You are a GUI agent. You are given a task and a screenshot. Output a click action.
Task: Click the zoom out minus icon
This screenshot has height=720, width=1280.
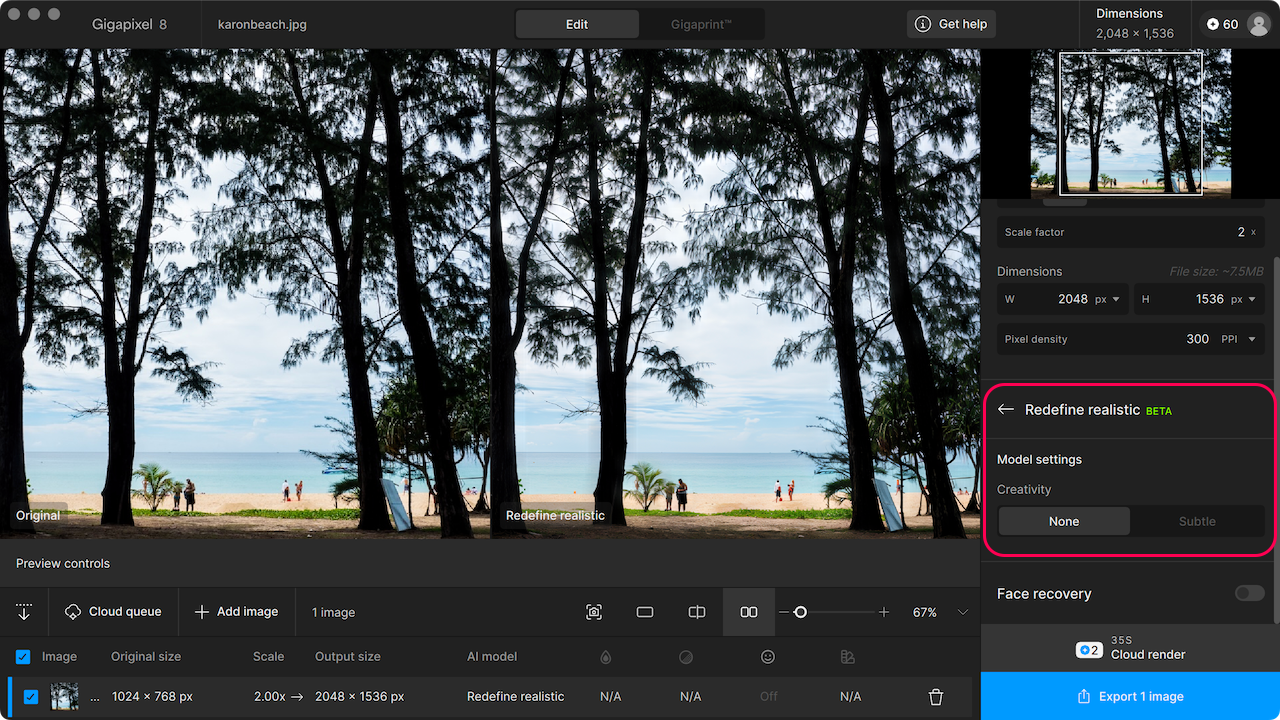click(x=784, y=612)
